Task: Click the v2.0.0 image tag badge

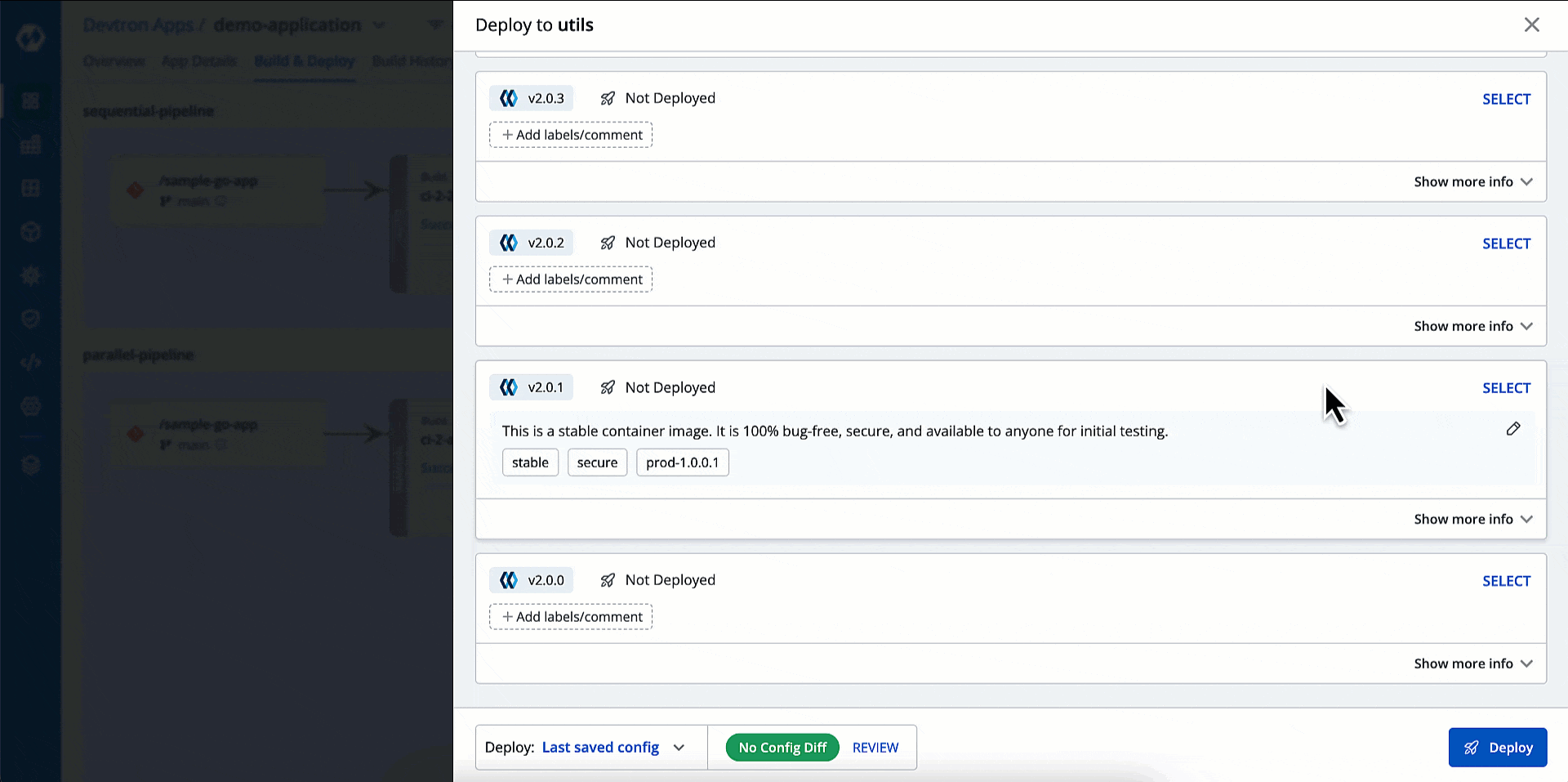Action: coord(532,580)
